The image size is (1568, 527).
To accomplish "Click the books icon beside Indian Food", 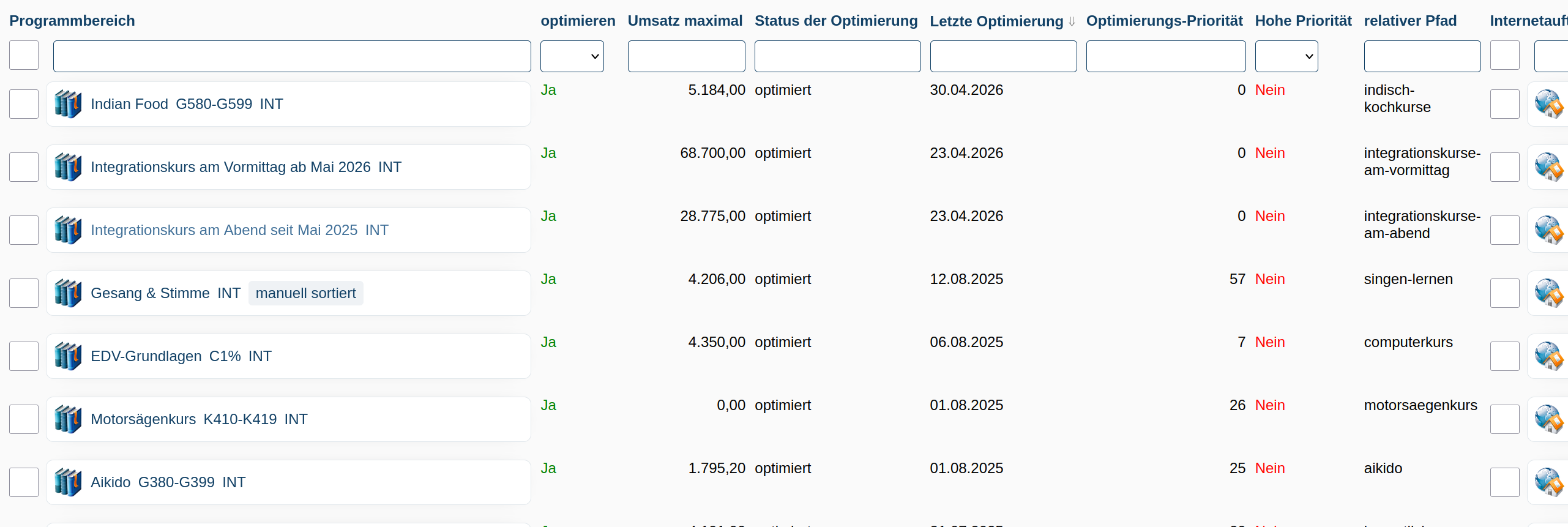I will point(68,104).
